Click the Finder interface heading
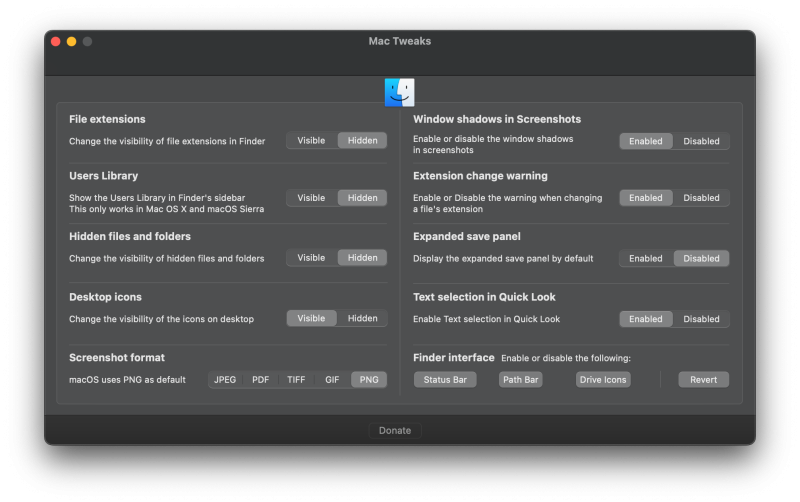This screenshot has height=502, width=800. point(454,358)
